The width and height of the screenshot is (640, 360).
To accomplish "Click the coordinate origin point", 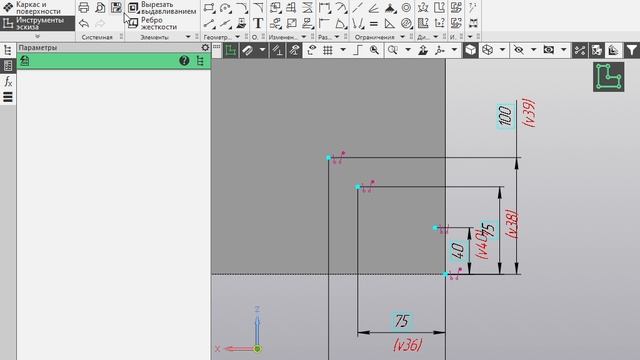I will click(257, 349).
